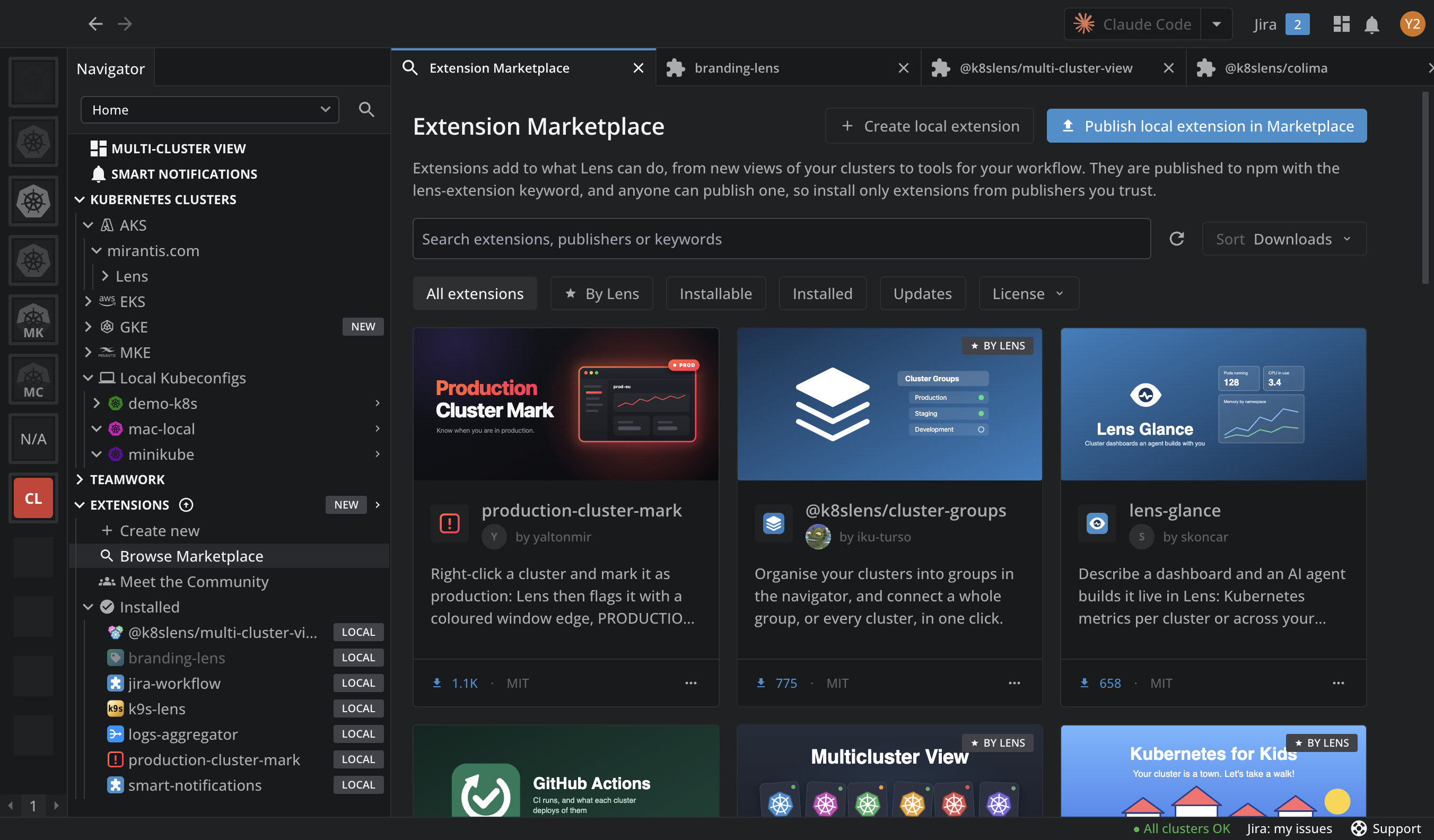Filter by Installed extensions
The width and height of the screenshot is (1434, 840).
coord(823,294)
